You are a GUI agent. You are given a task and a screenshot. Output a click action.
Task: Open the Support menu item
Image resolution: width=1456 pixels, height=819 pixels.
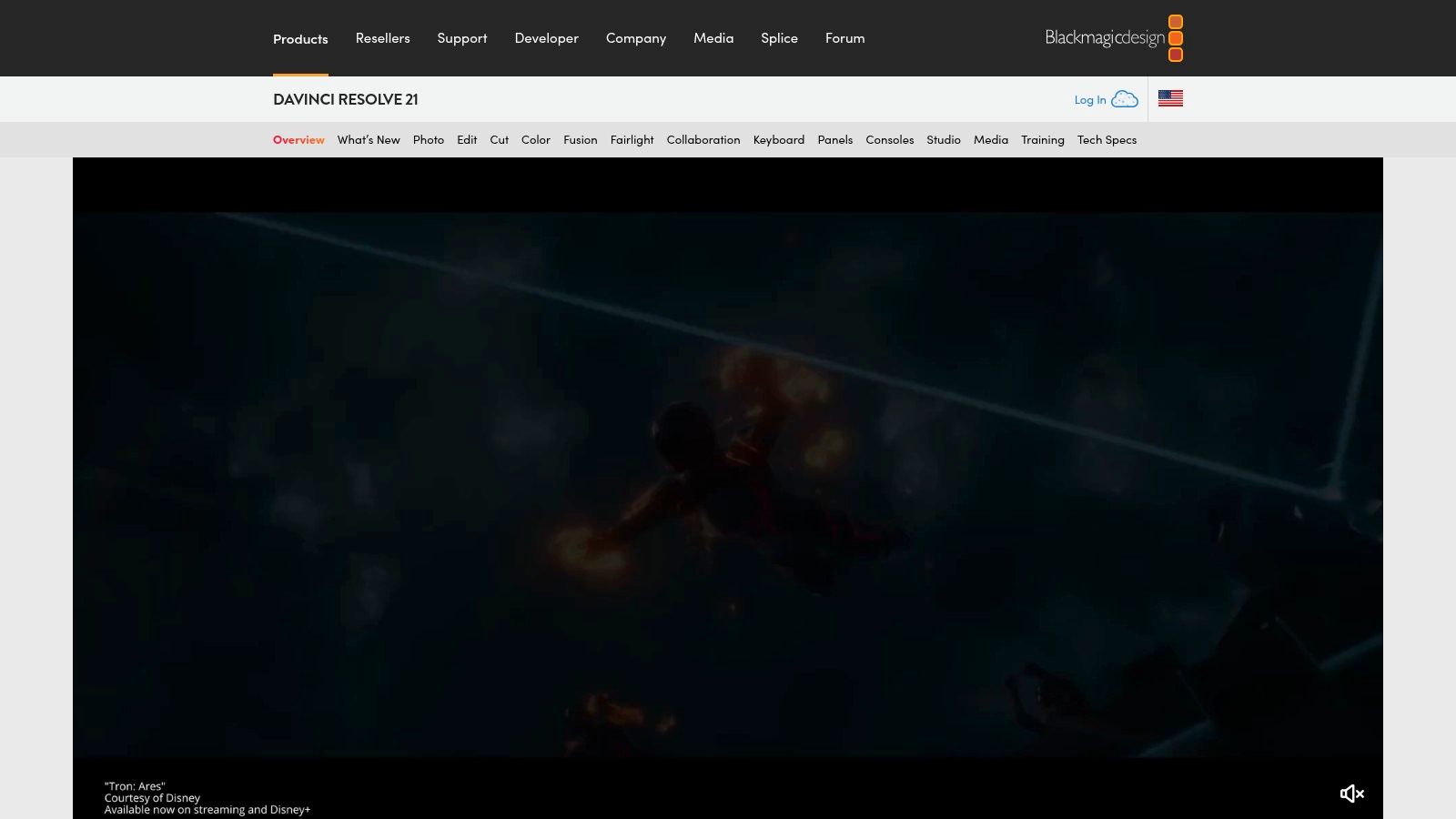tap(462, 38)
